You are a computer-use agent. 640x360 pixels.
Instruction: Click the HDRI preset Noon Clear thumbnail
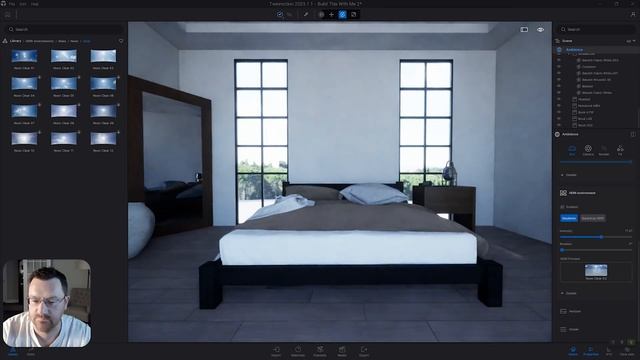point(596,270)
